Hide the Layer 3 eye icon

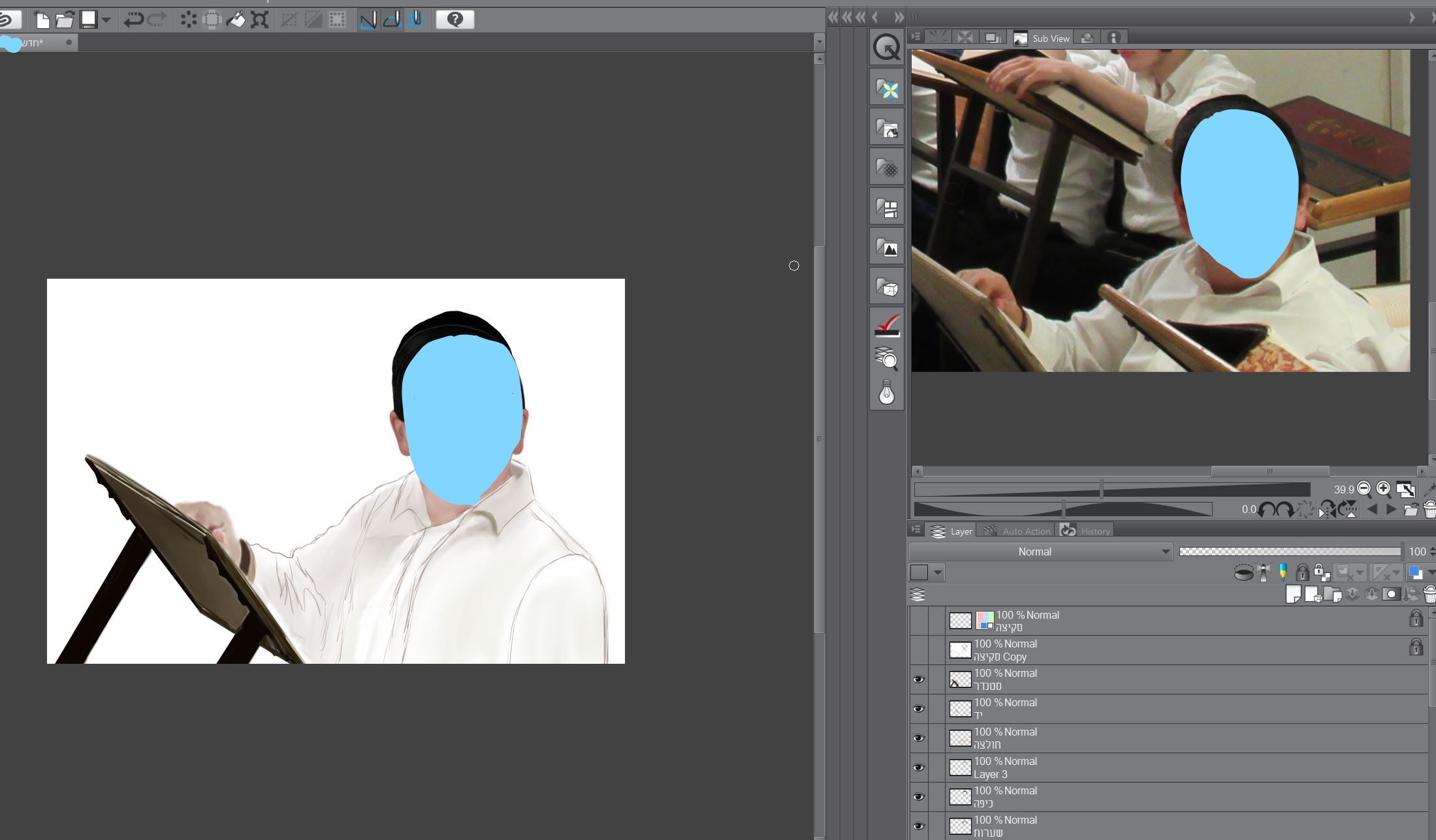tap(918, 768)
